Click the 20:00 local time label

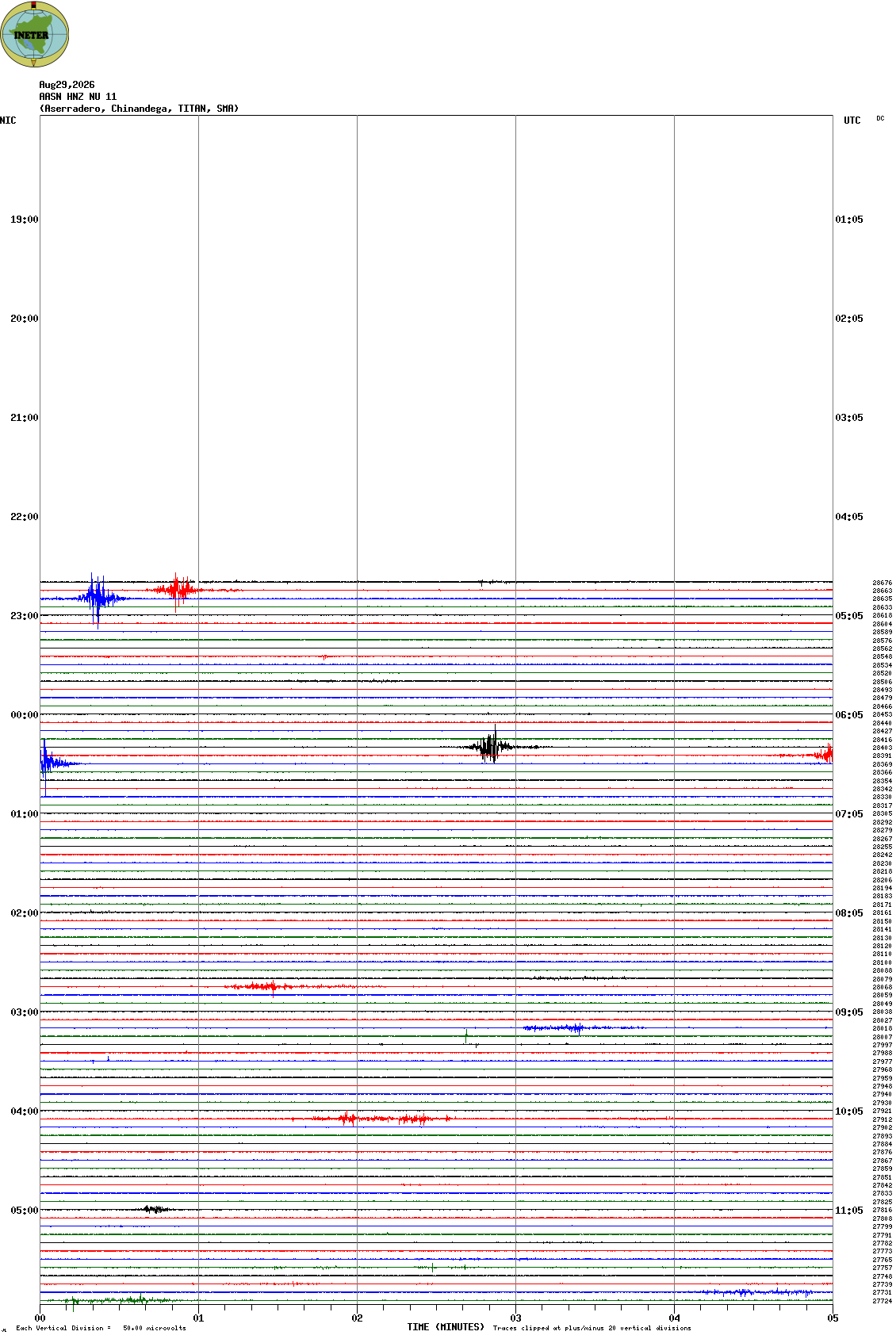[24, 319]
